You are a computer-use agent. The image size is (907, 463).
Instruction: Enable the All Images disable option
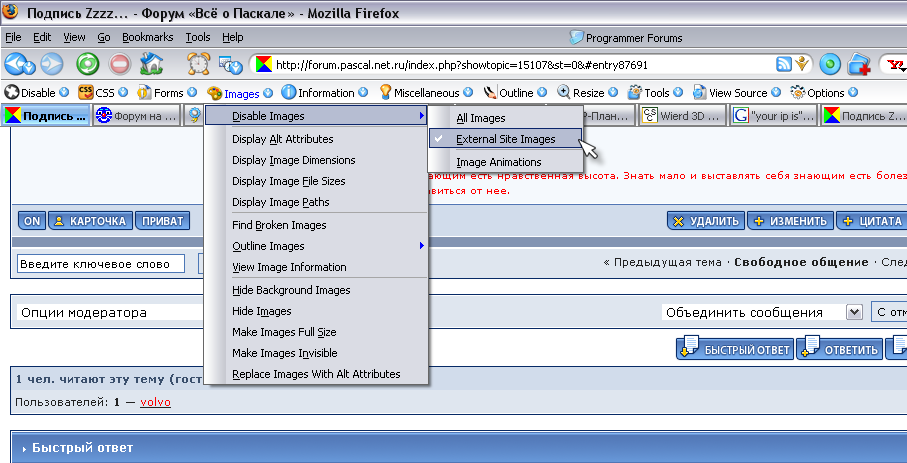coord(480,118)
